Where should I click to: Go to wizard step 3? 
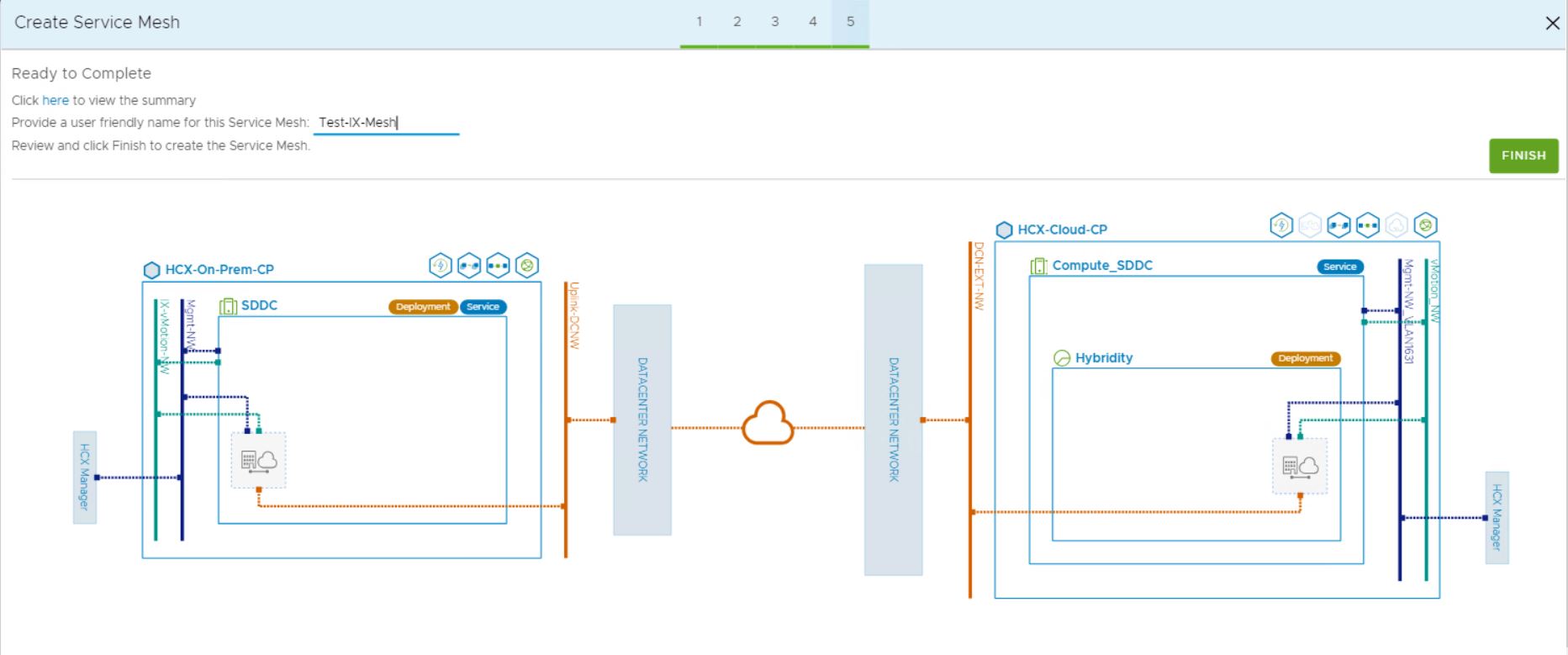point(774,22)
